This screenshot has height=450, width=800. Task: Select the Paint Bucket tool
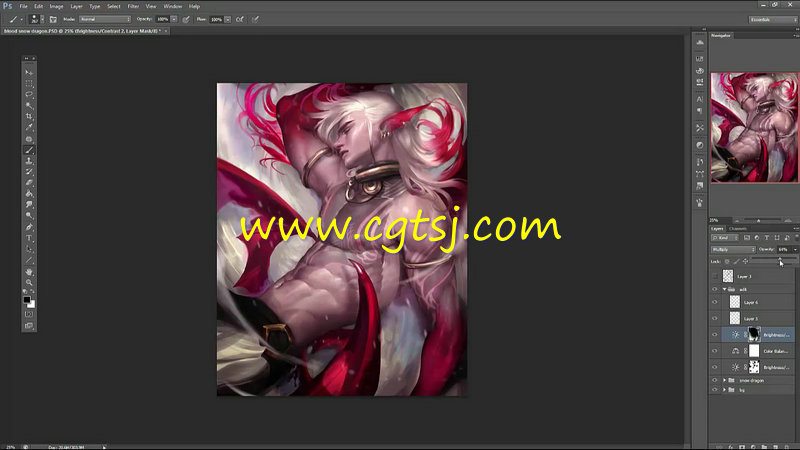[x=29, y=194]
